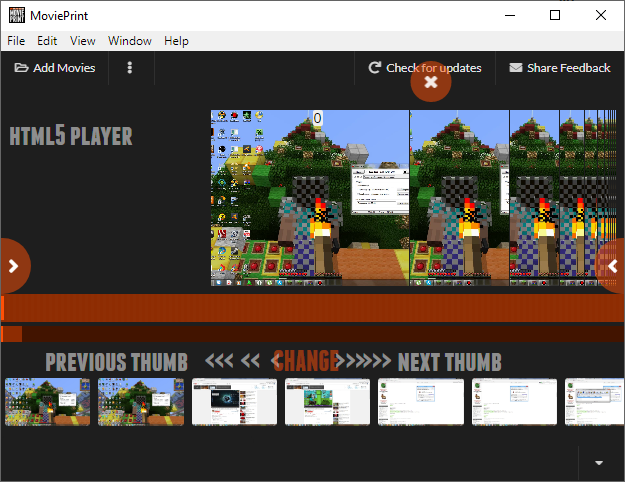Image resolution: width=625 pixels, height=482 pixels.
Task: Expand the left panel with the round chevron
Action: (14, 266)
